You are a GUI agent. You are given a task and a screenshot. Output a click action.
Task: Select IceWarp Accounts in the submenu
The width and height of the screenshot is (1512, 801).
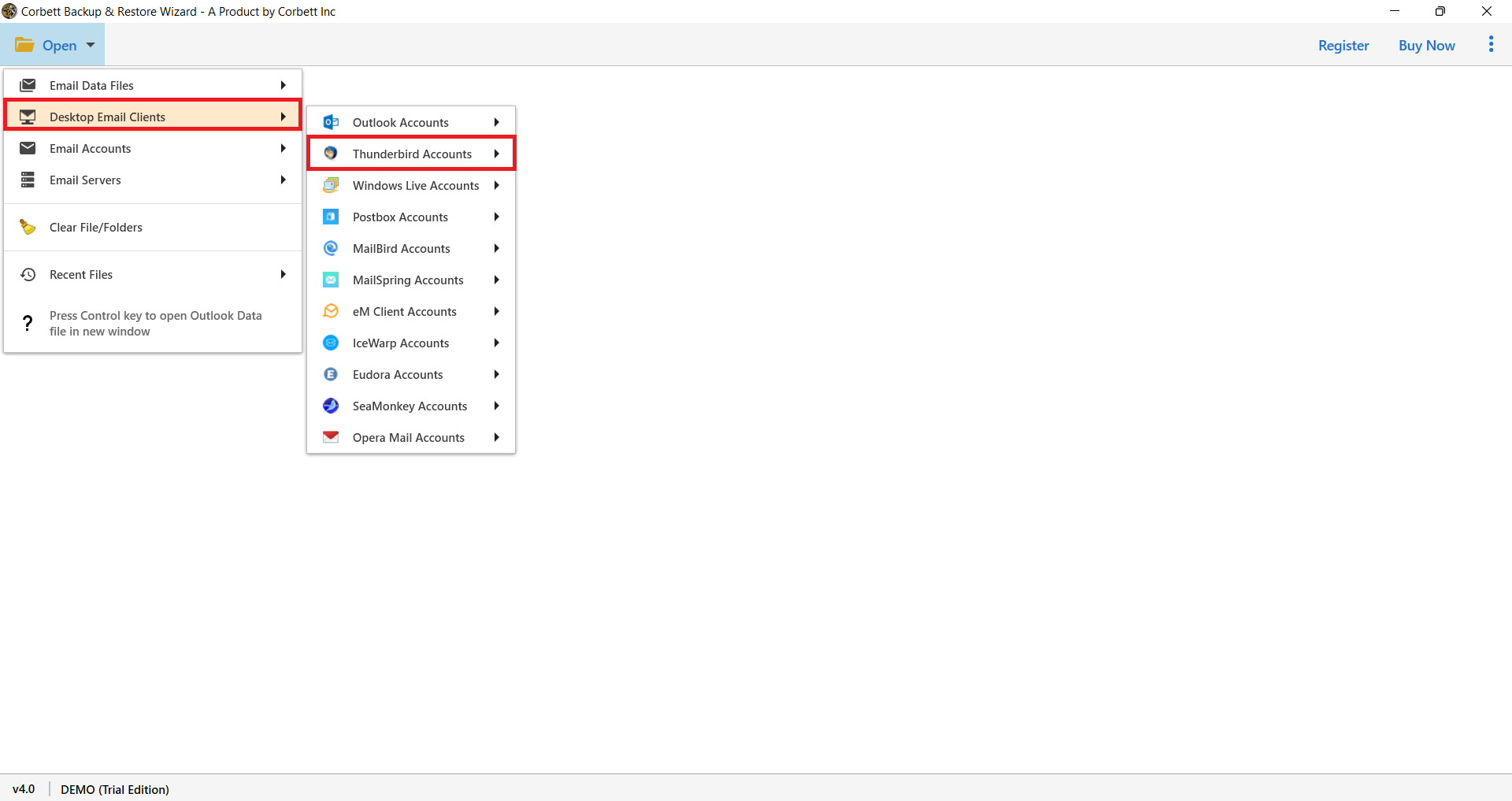pyautogui.click(x=411, y=343)
